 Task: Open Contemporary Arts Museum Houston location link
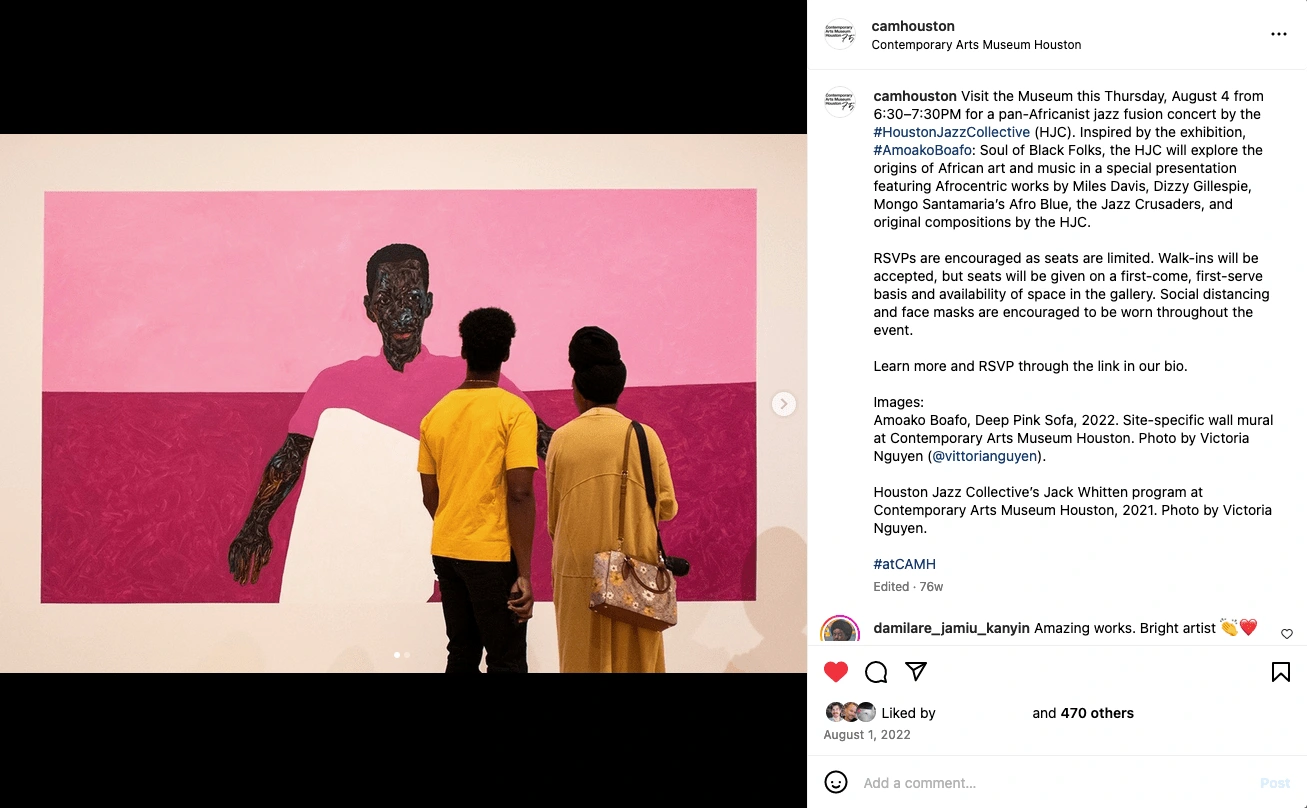click(x=976, y=45)
